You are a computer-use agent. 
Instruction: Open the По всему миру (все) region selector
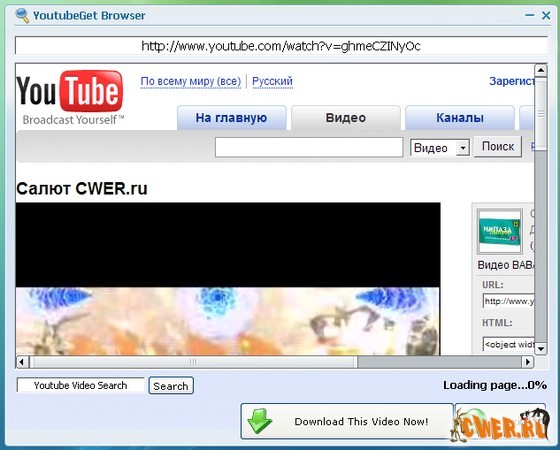(x=191, y=81)
